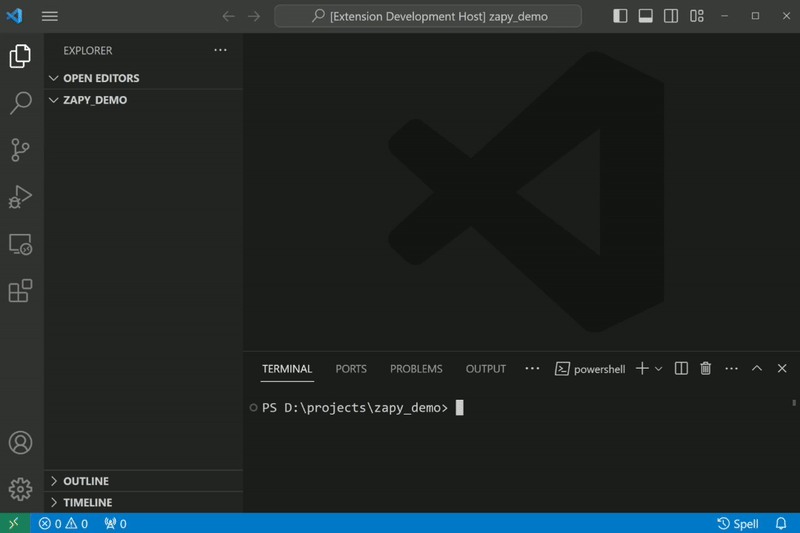Open the Extensions view
Viewport: 800px width, 533px height.
[20, 291]
